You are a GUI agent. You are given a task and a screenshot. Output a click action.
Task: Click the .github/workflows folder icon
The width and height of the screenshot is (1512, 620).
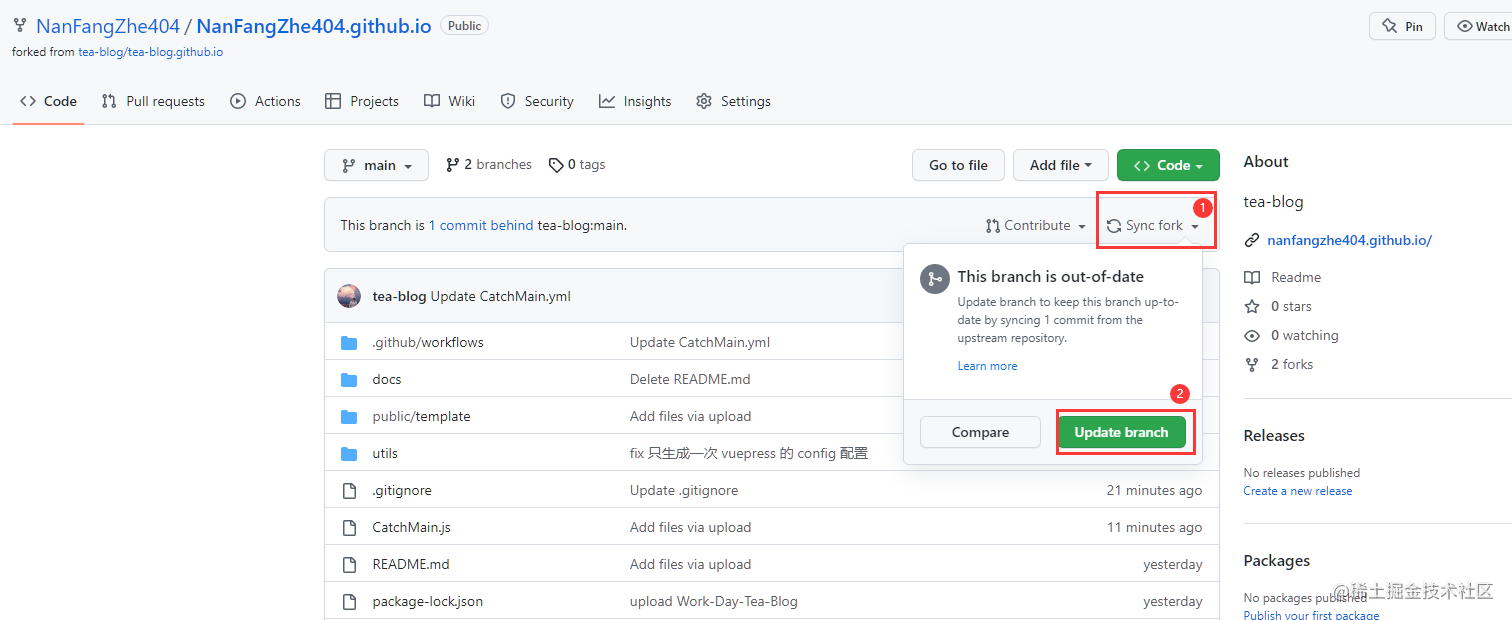[x=349, y=343]
